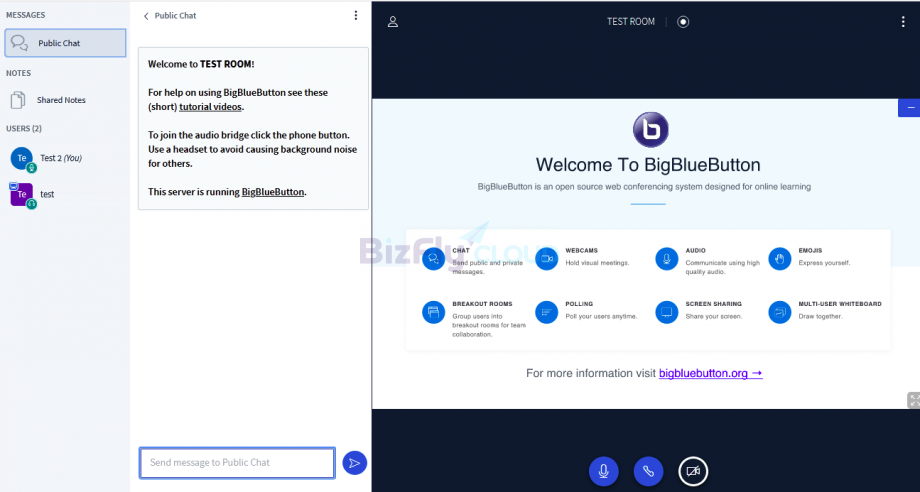Click the test user purple avatar
Viewport: 920px width, 492px height.
[22, 194]
